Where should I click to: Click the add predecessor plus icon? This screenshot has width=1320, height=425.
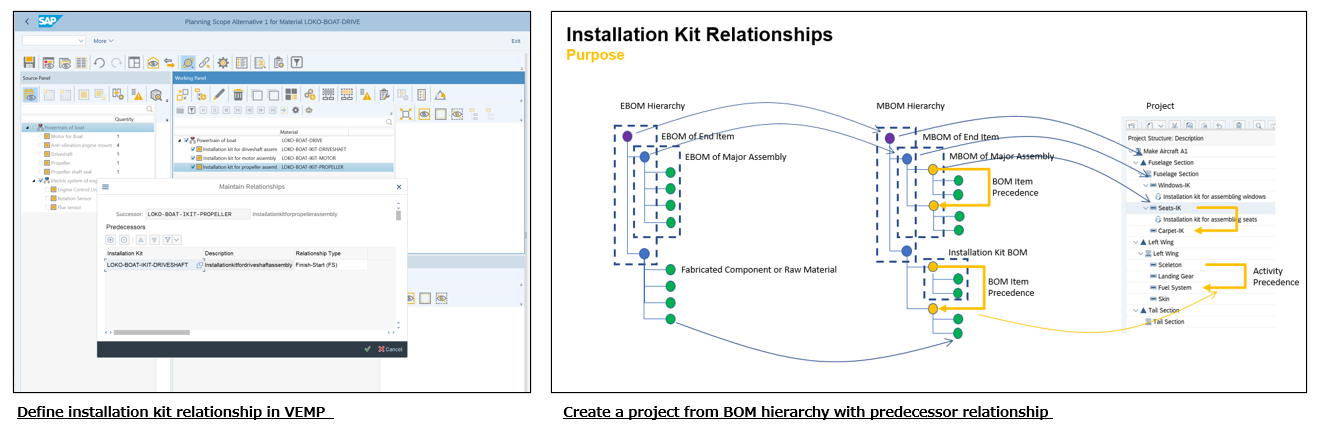110,240
